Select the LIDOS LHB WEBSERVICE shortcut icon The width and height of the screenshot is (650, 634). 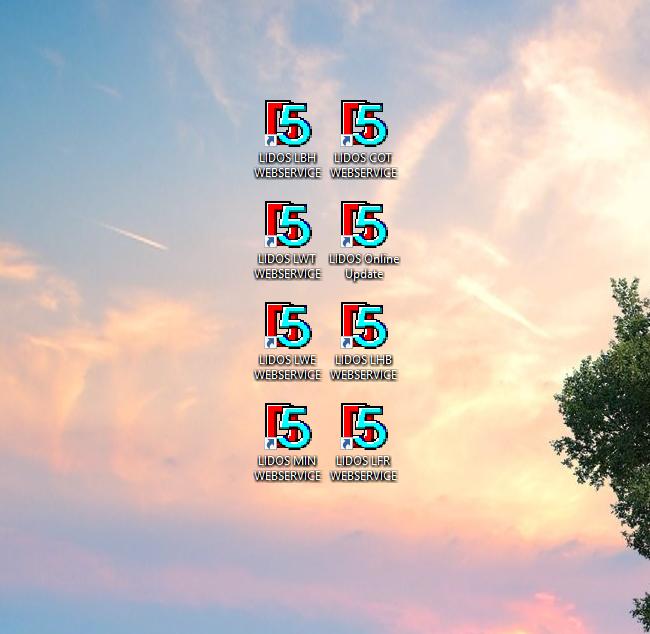coord(364,325)
